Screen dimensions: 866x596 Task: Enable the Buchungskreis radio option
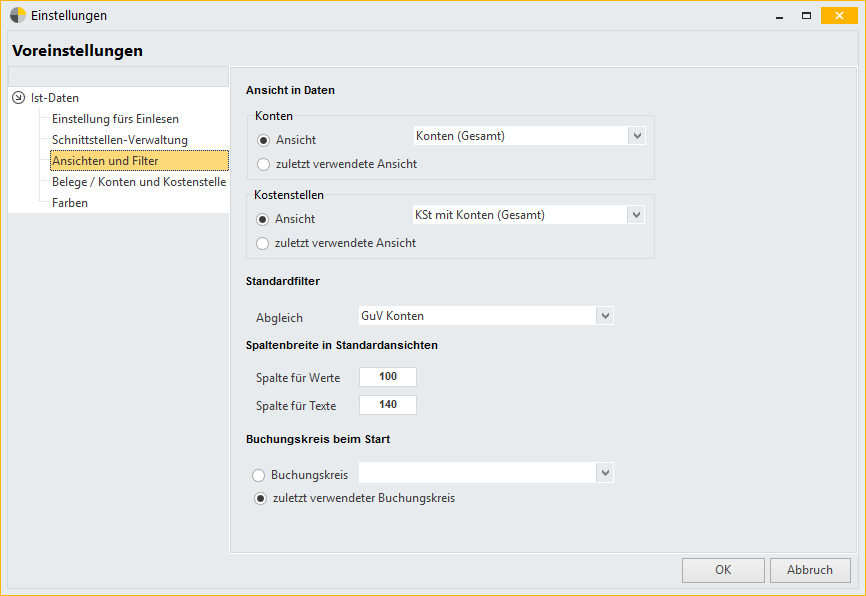258,475
